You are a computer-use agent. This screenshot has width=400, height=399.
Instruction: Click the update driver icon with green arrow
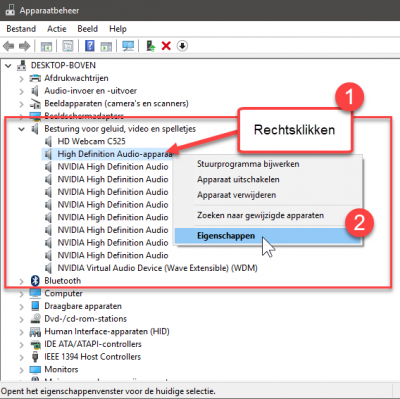pos(151,46)
